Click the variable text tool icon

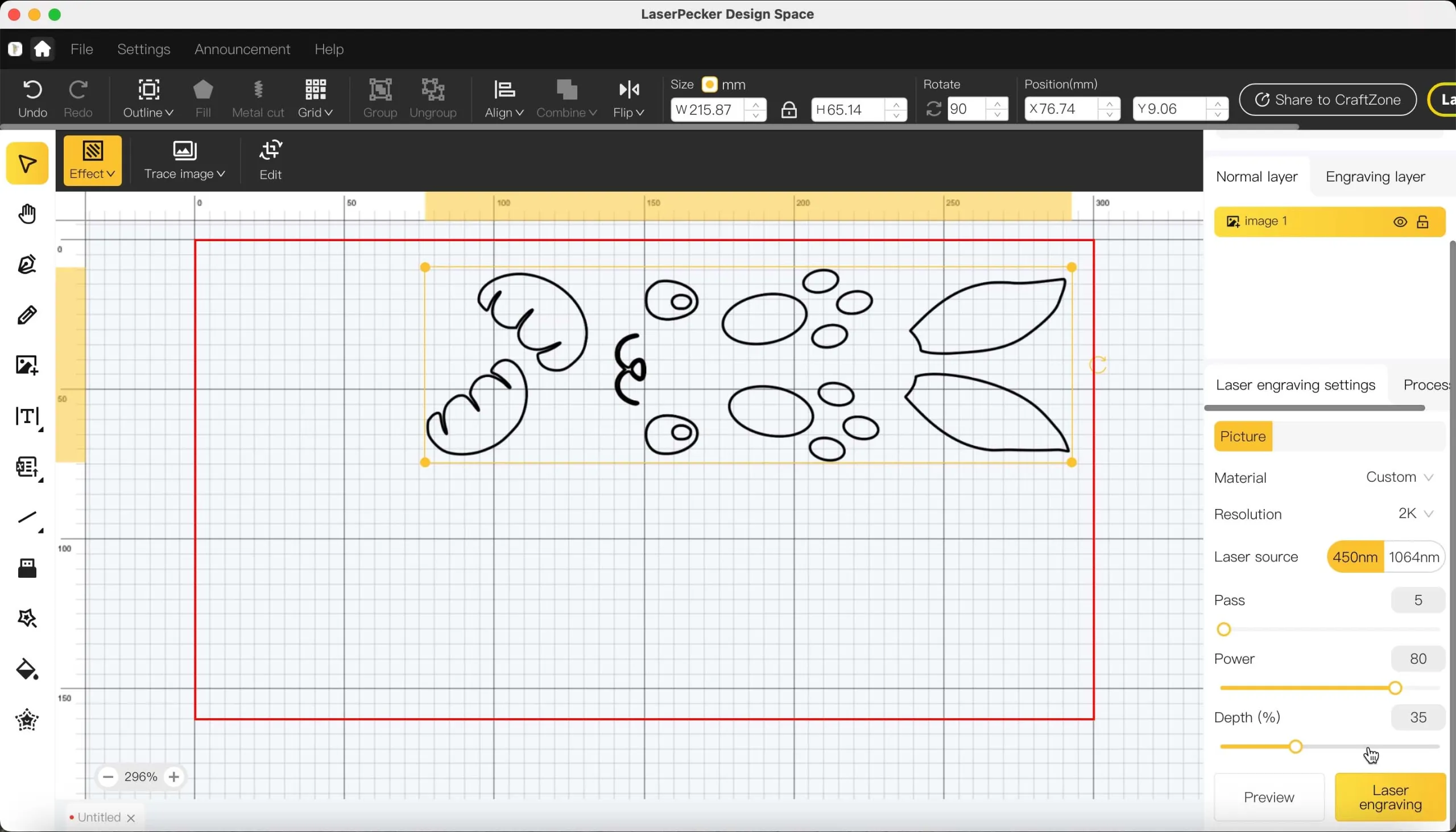[x=27, y=469]
